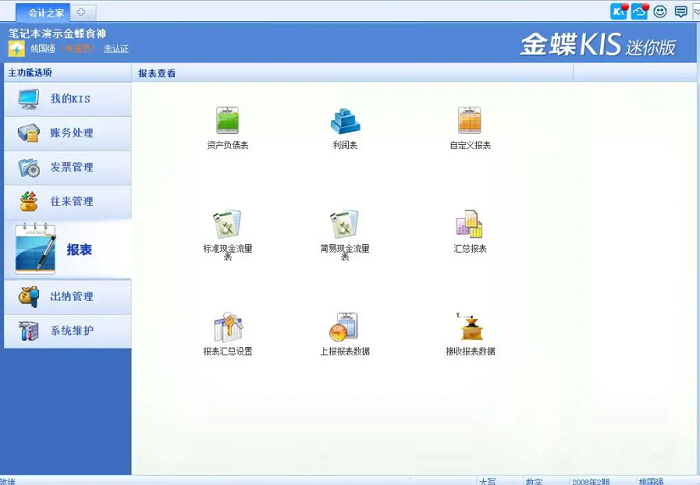Image resolution: width=700 pixels, height=485 pixels.
Task: Open the message bubble icon in top bar
Action: point(680,12)
